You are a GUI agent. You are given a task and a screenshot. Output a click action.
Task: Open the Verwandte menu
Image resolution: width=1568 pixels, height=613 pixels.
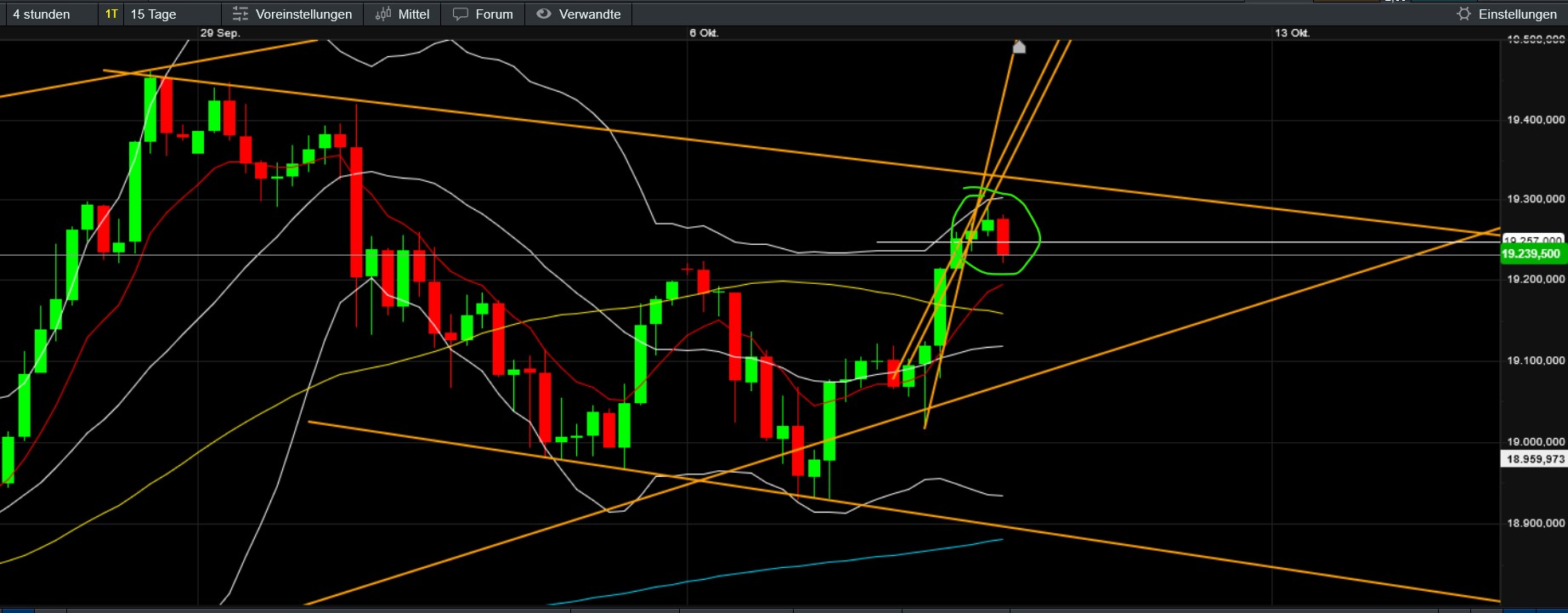[x=579, y=14]
